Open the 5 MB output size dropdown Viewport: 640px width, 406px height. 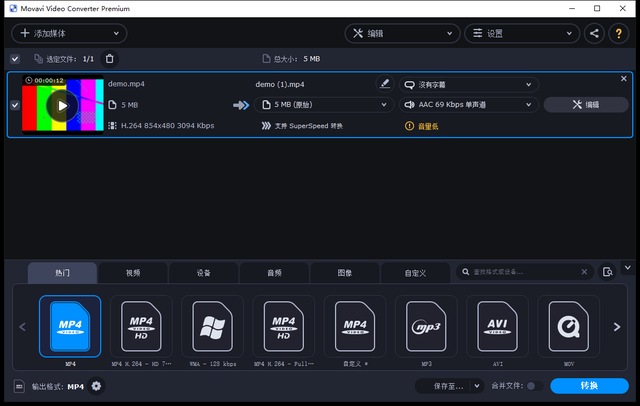(323, 105)
